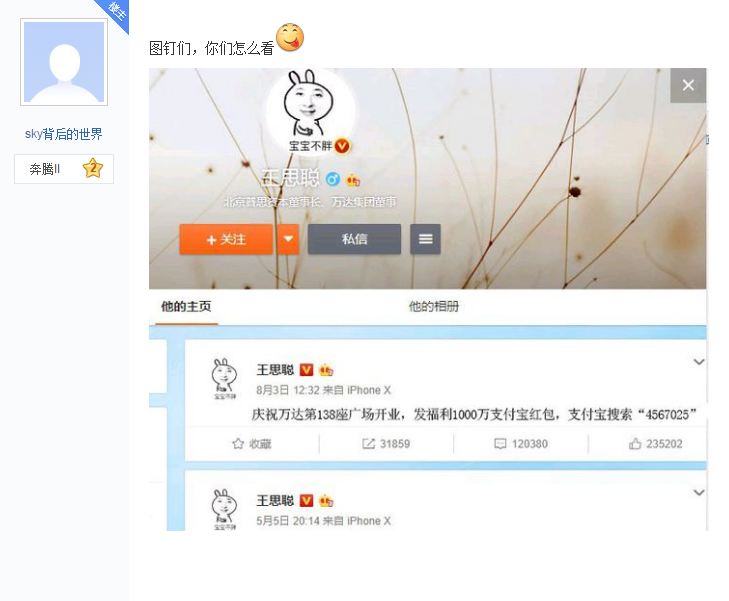Open sky背后的世界 user profile link
729x601 pixels.
click(64, 134)
